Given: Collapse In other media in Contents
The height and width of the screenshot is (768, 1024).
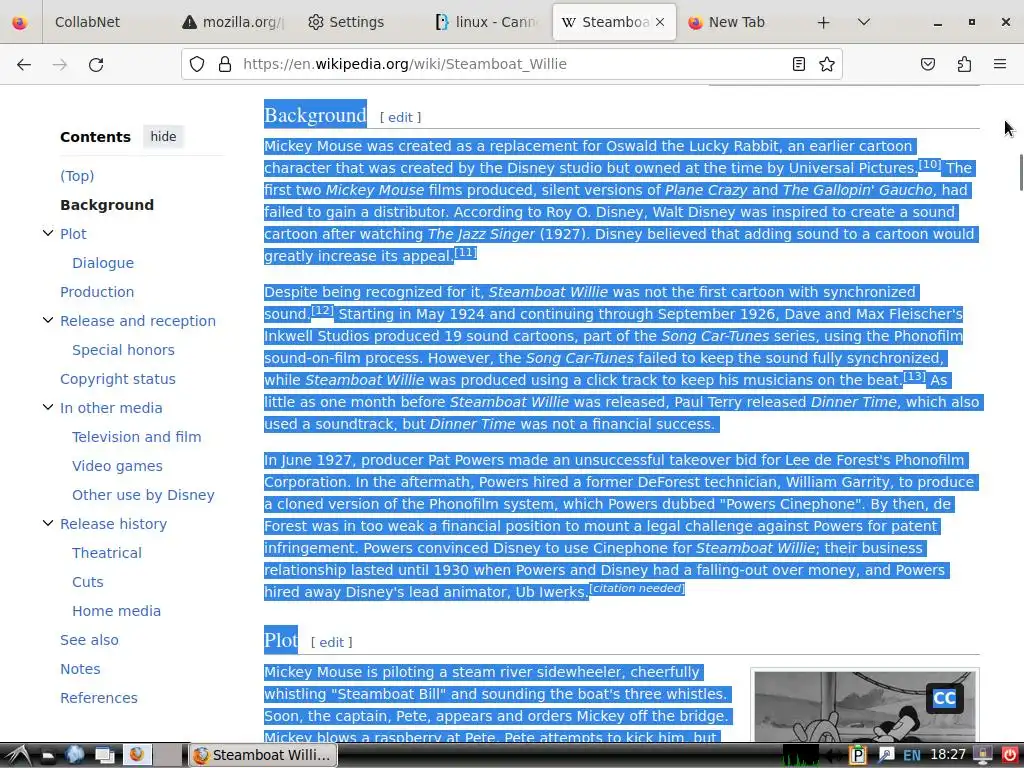Looking at the screenshot, I should click(x=48, y=406).
